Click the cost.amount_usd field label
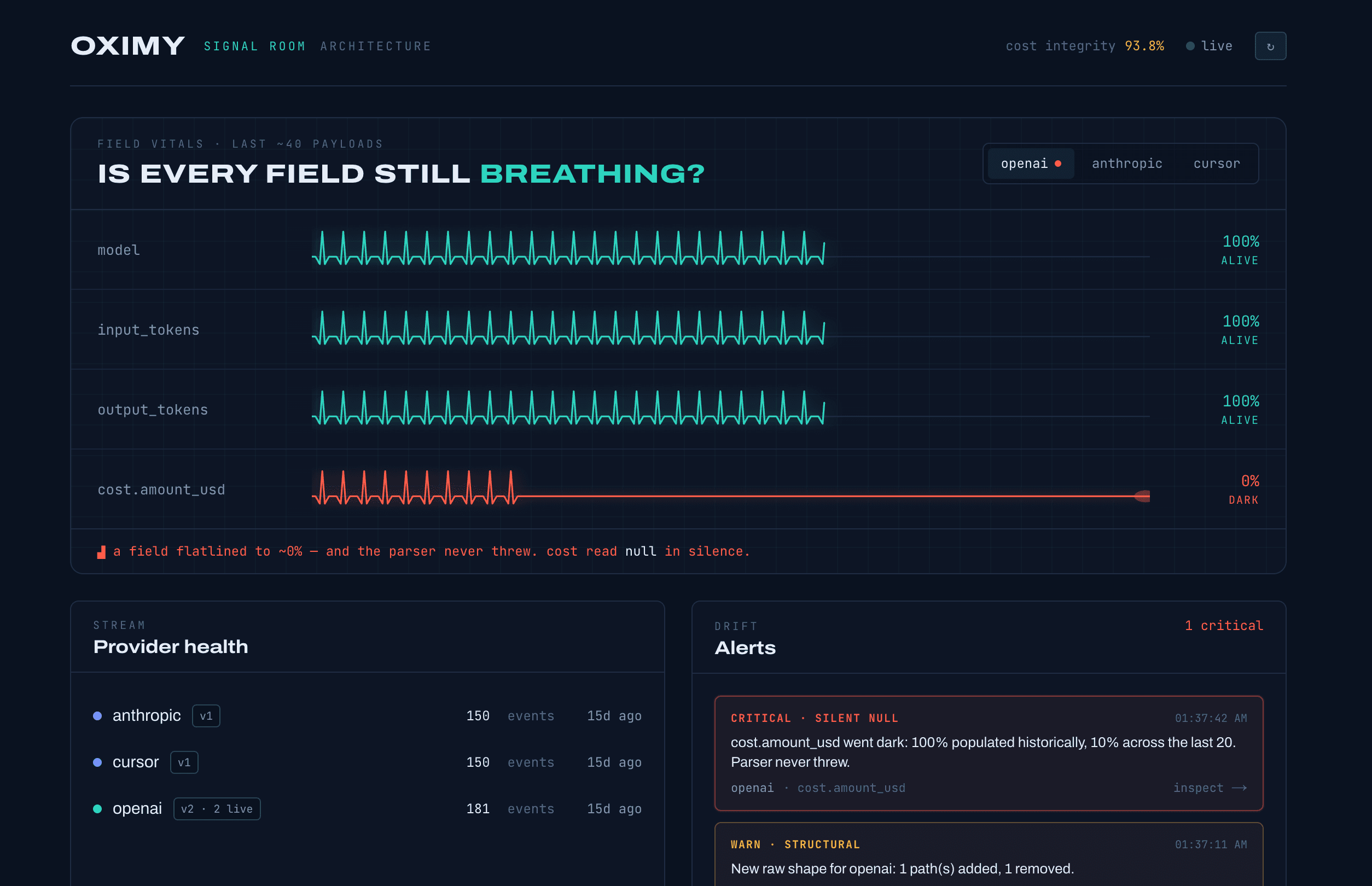Image resolution: width=1372 pixels, height=886 pixels. click(161, 489)
